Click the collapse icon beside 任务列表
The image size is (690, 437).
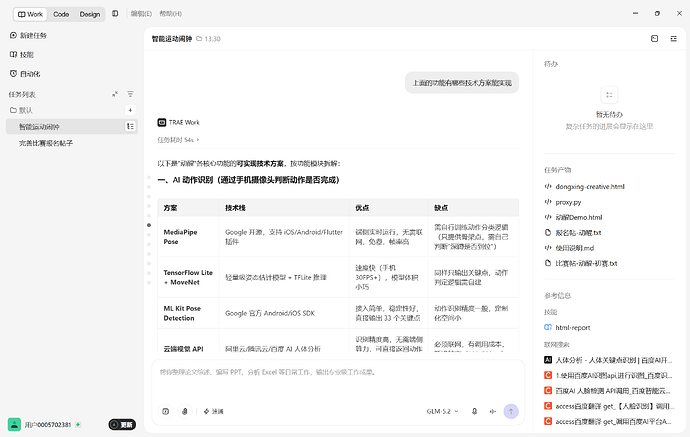(x=115, y=94)
